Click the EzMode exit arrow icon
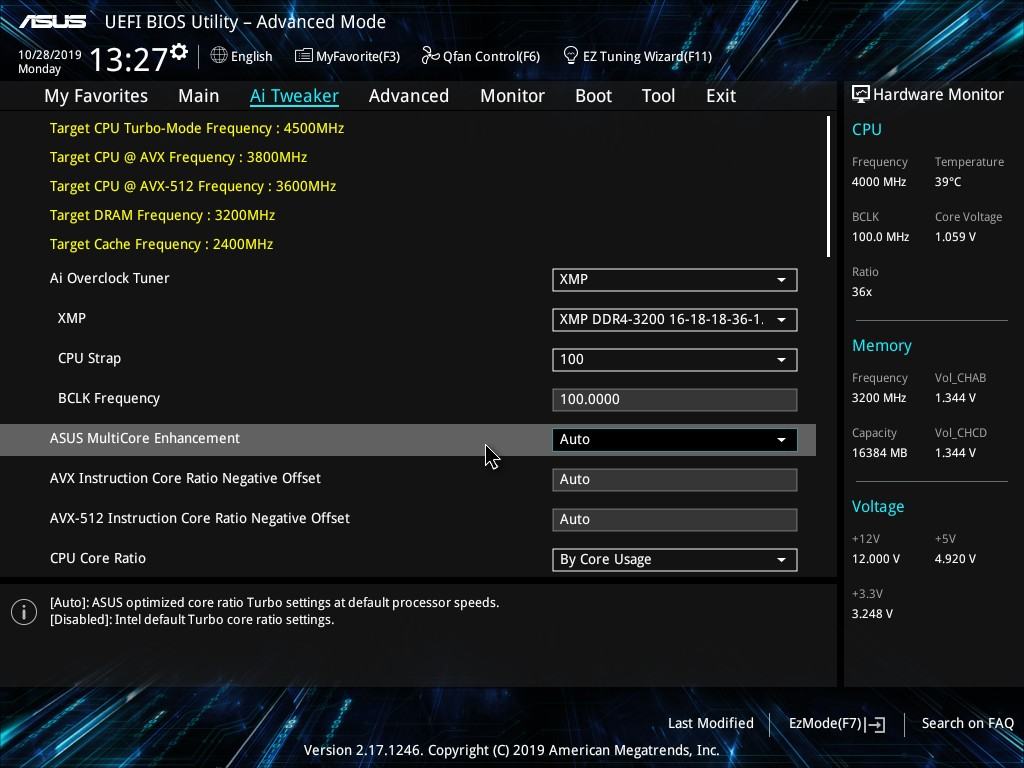Image resolution: width=1024 pixels, height=768 pixels. tap(876, 724)
